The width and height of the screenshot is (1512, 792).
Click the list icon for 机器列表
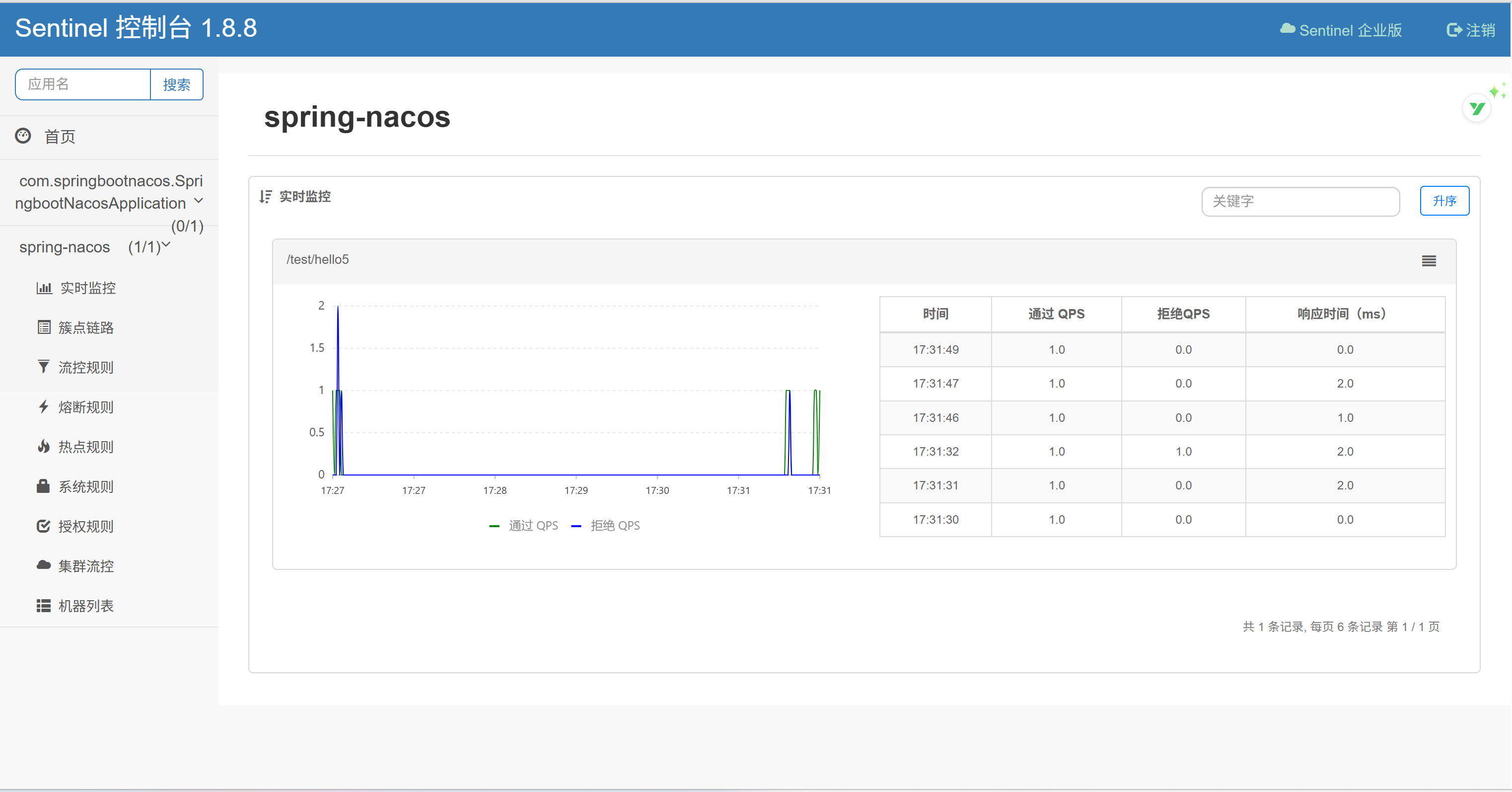[x=43, y=605]
